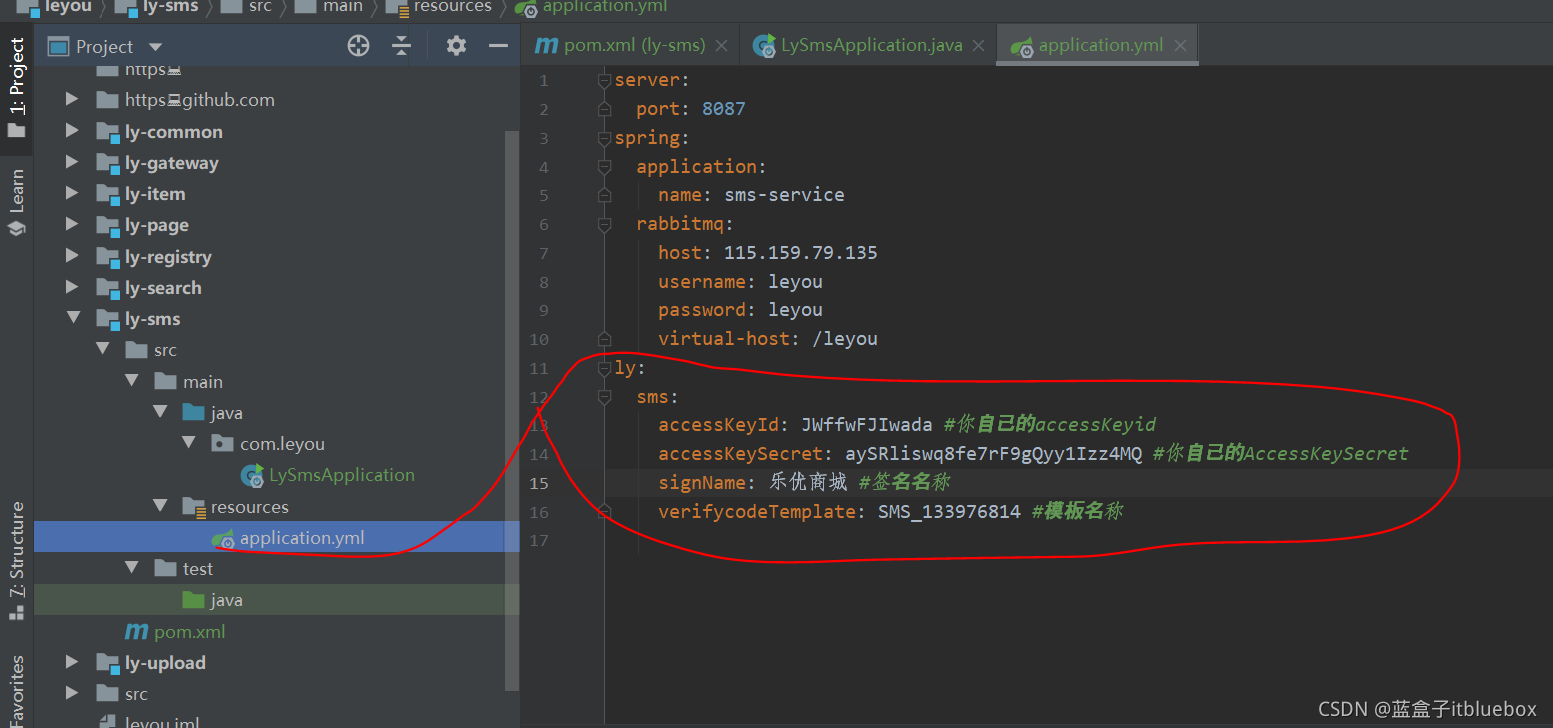The width and height of the screenshot is (1553, 728).
Task: Open Project panel settings gear
Action: [x=456, y=46]
